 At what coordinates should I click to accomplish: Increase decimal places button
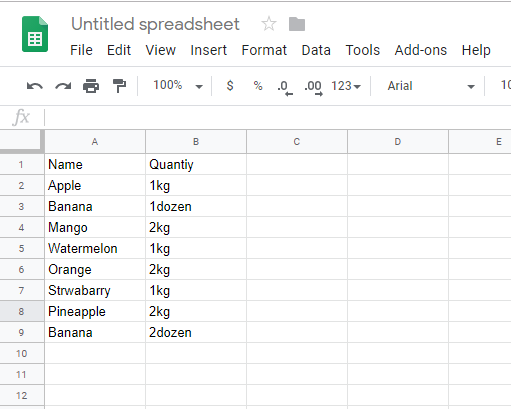tap(313, 87)
